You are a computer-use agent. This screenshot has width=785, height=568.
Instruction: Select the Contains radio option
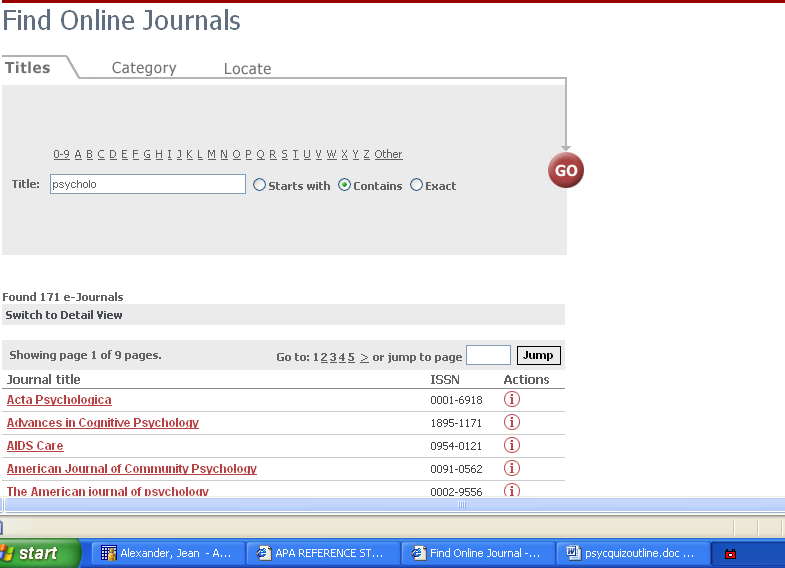(345, 185)
